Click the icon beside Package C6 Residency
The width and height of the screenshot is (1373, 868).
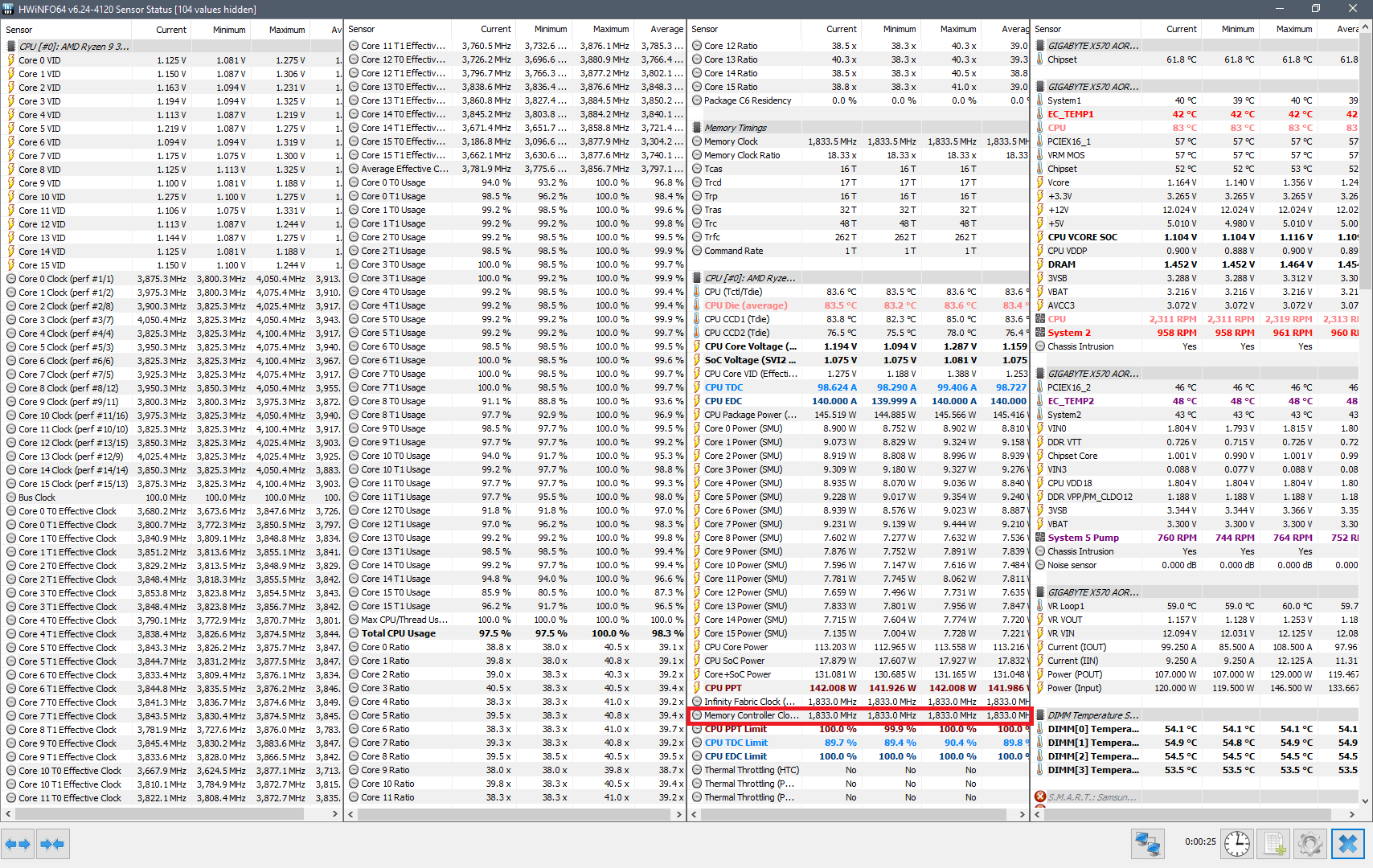(697, 100)
